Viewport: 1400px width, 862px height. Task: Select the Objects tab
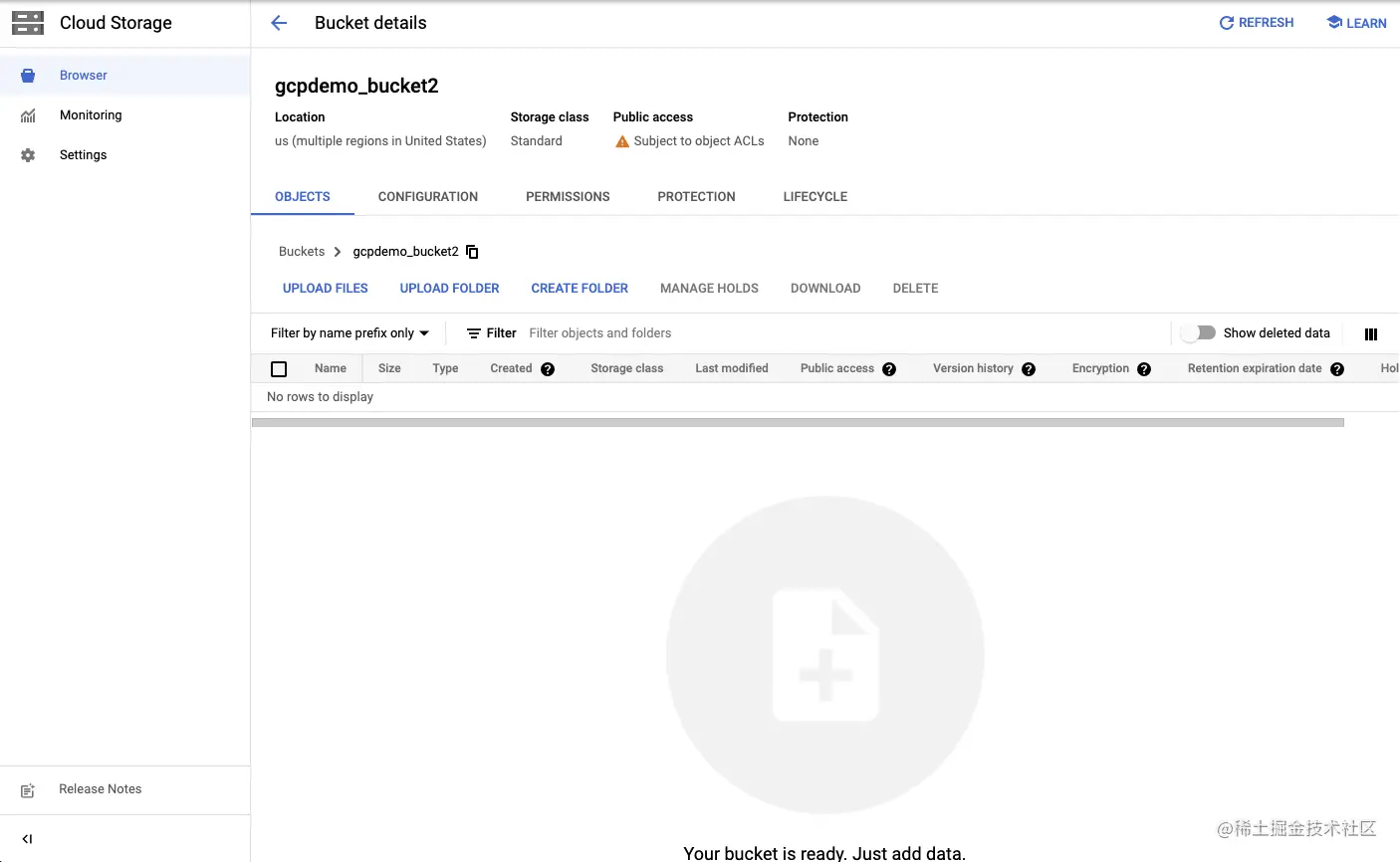303,197
